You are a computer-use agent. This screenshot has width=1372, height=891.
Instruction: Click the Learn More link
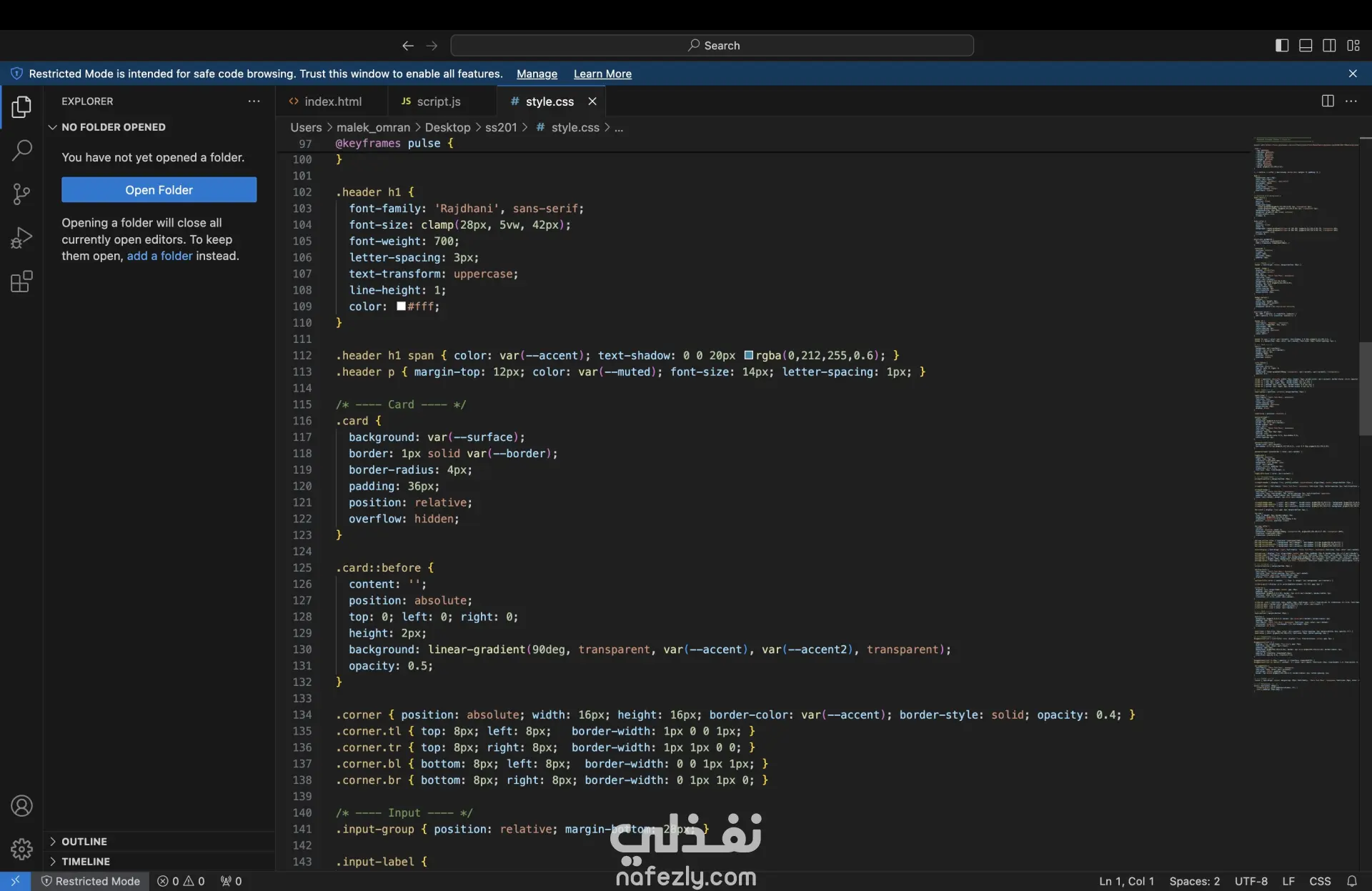tap(602, 74)
